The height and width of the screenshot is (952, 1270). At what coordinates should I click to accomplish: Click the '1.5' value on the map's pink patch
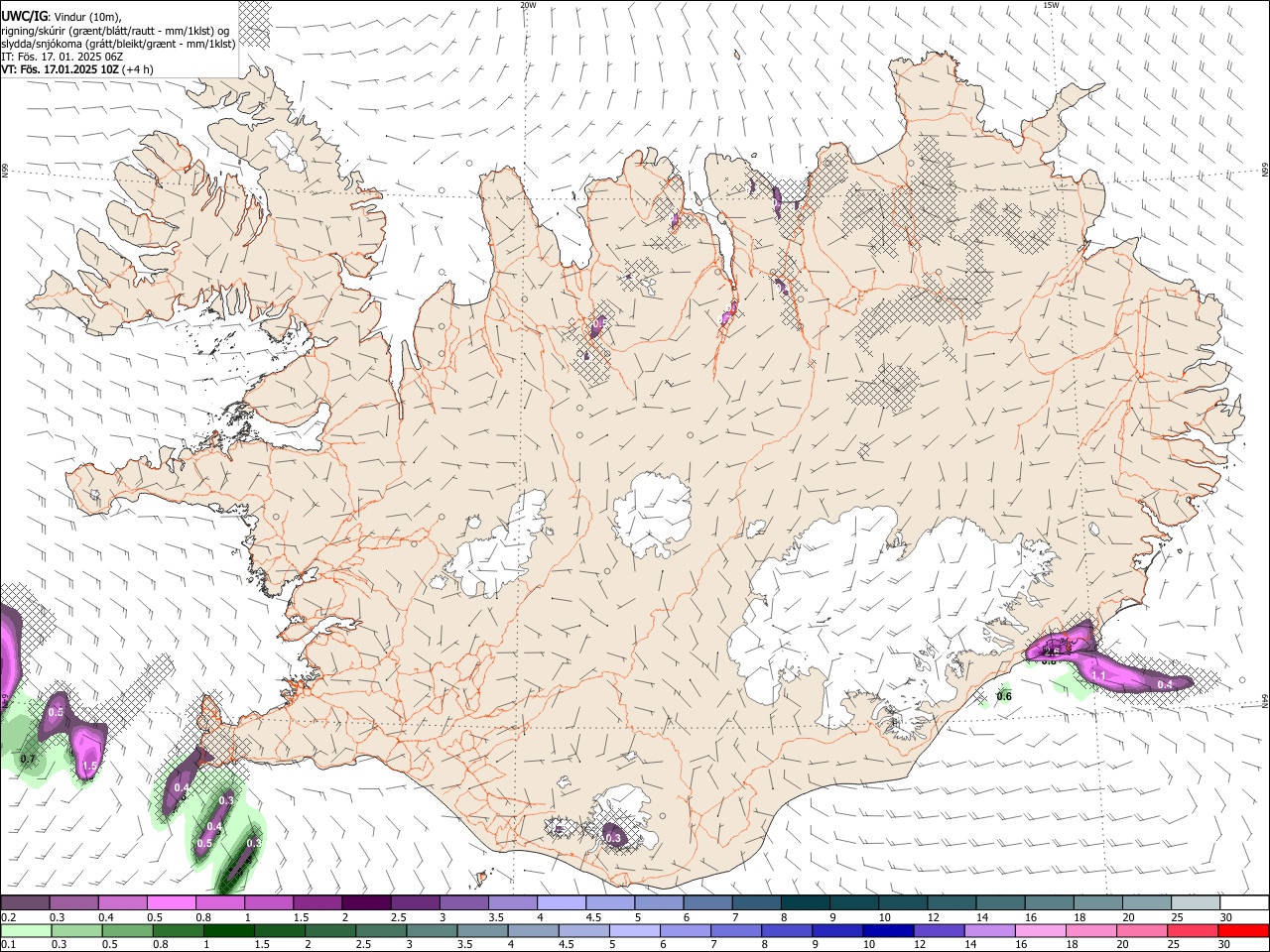(88, 767)
